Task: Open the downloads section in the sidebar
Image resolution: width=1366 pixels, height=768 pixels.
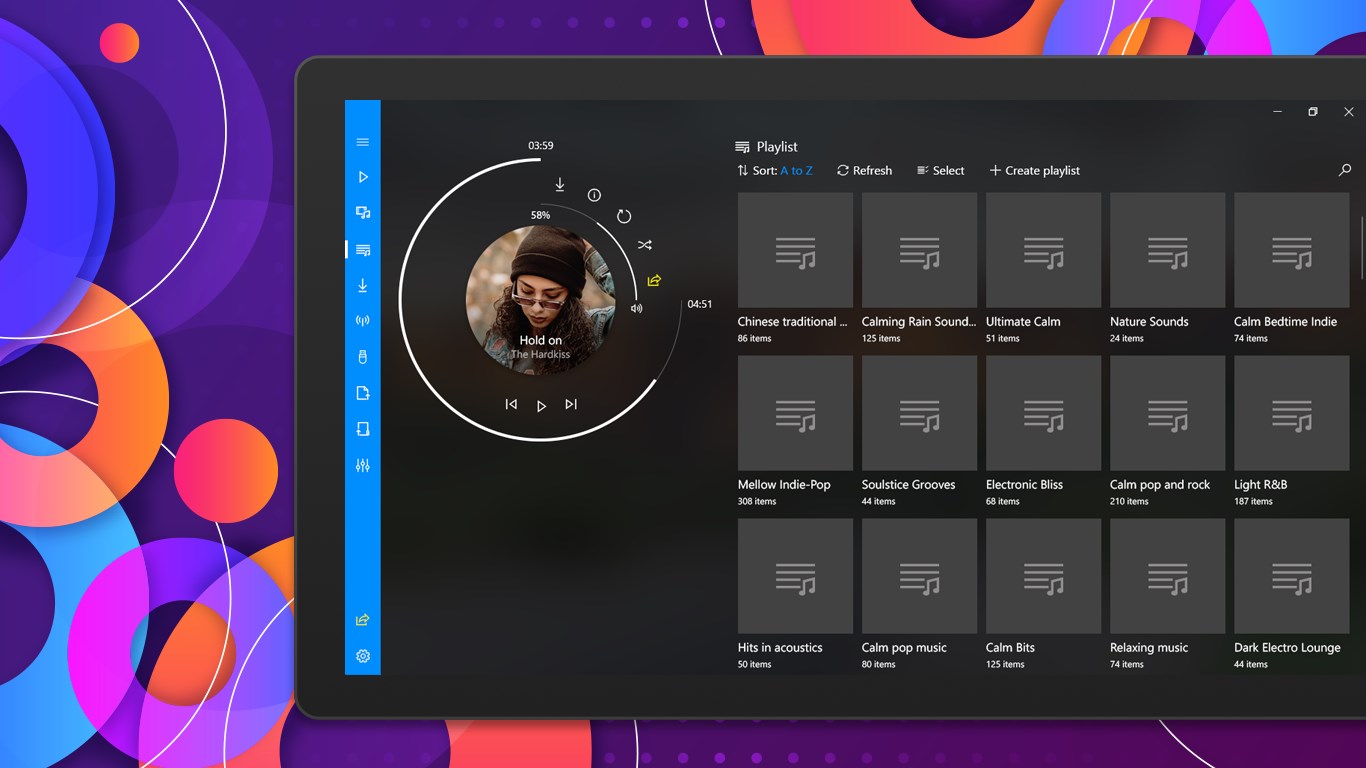Action: [363, 286]
